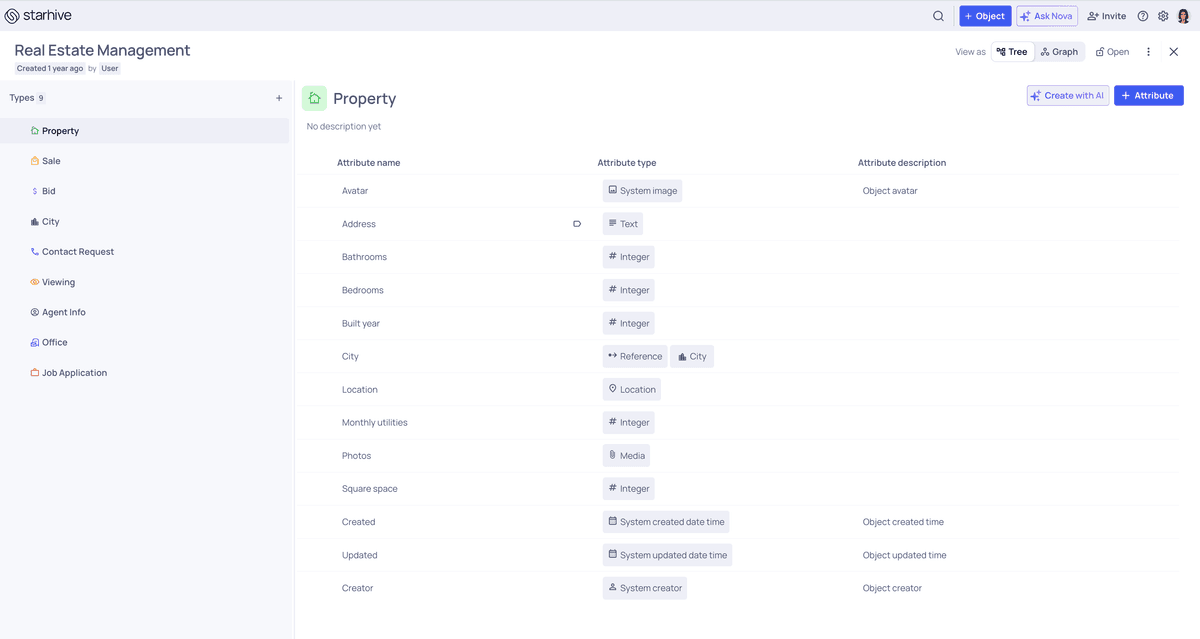Click the green Property header icon
1200x639 pixels.
point(314,99)
